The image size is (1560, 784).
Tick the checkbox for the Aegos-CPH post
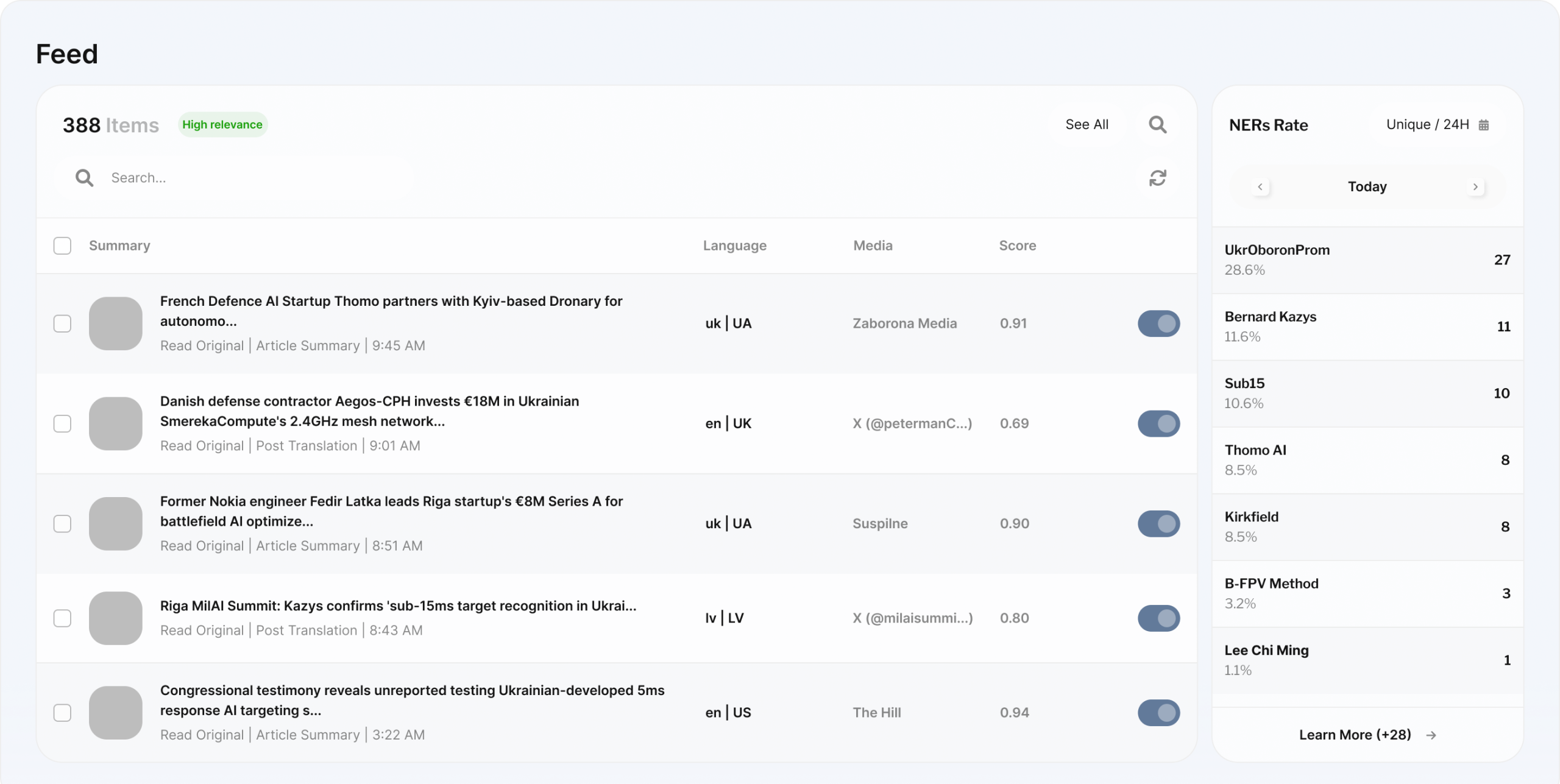click(62, 423)
